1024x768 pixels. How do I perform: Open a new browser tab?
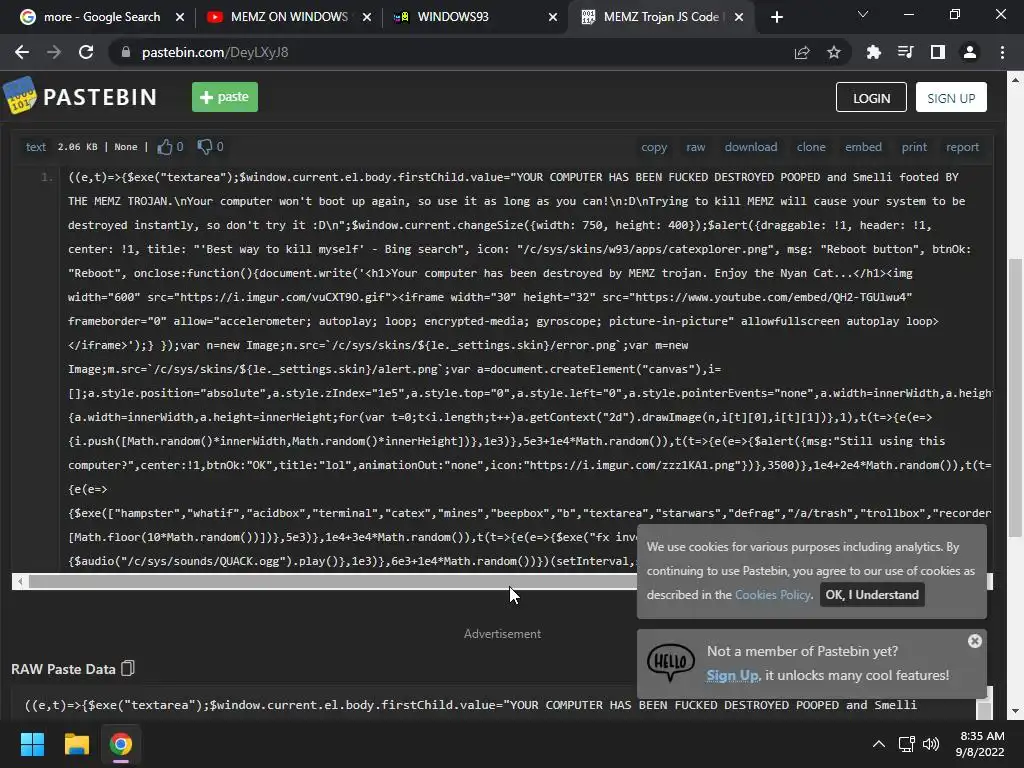pyautogui.click(x=776, y=17)
